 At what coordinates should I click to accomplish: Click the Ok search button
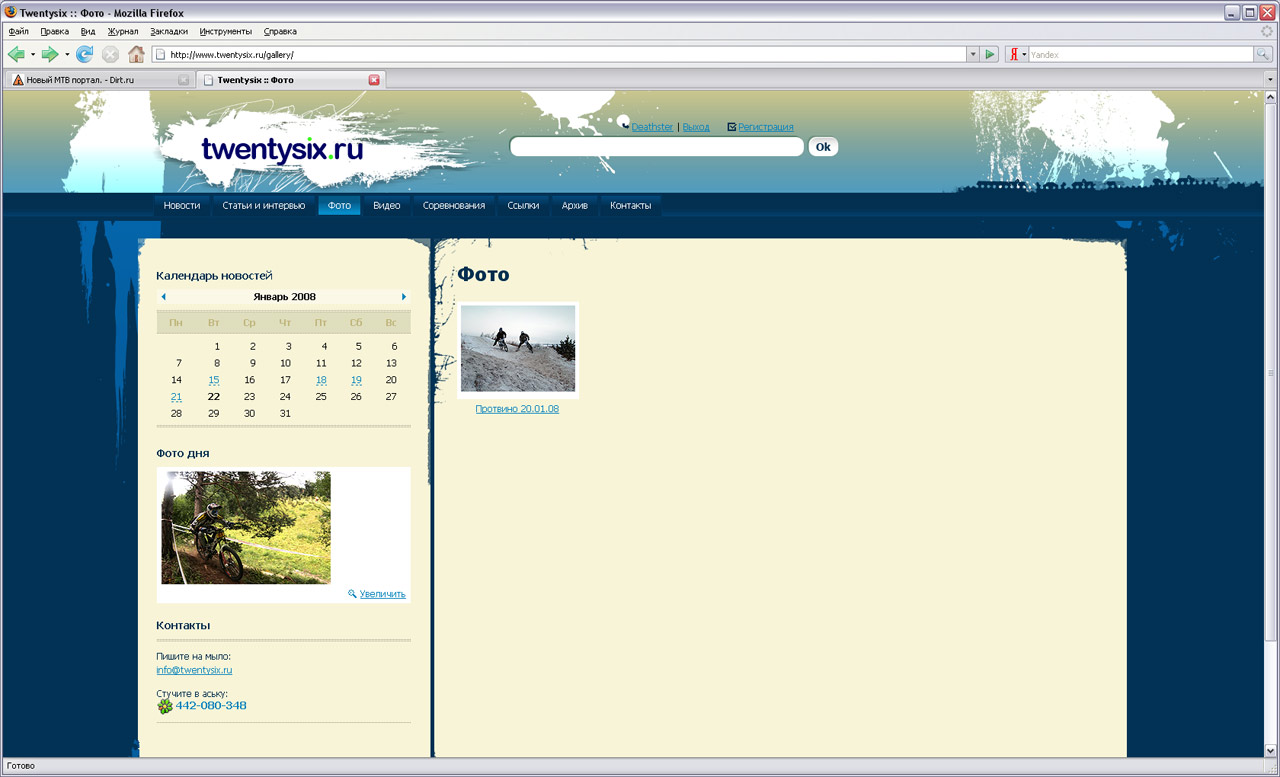click(823, 147)
